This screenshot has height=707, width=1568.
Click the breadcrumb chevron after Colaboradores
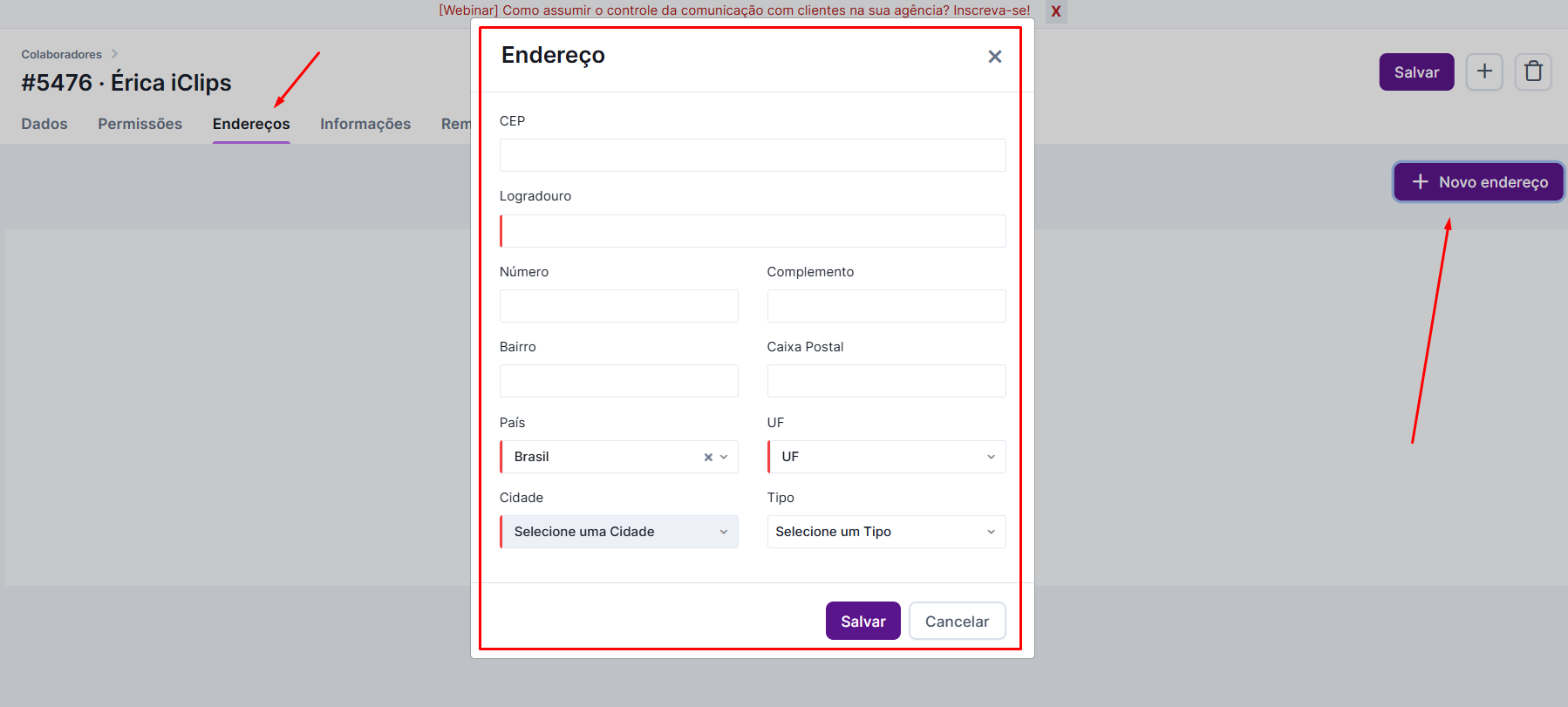114,54
